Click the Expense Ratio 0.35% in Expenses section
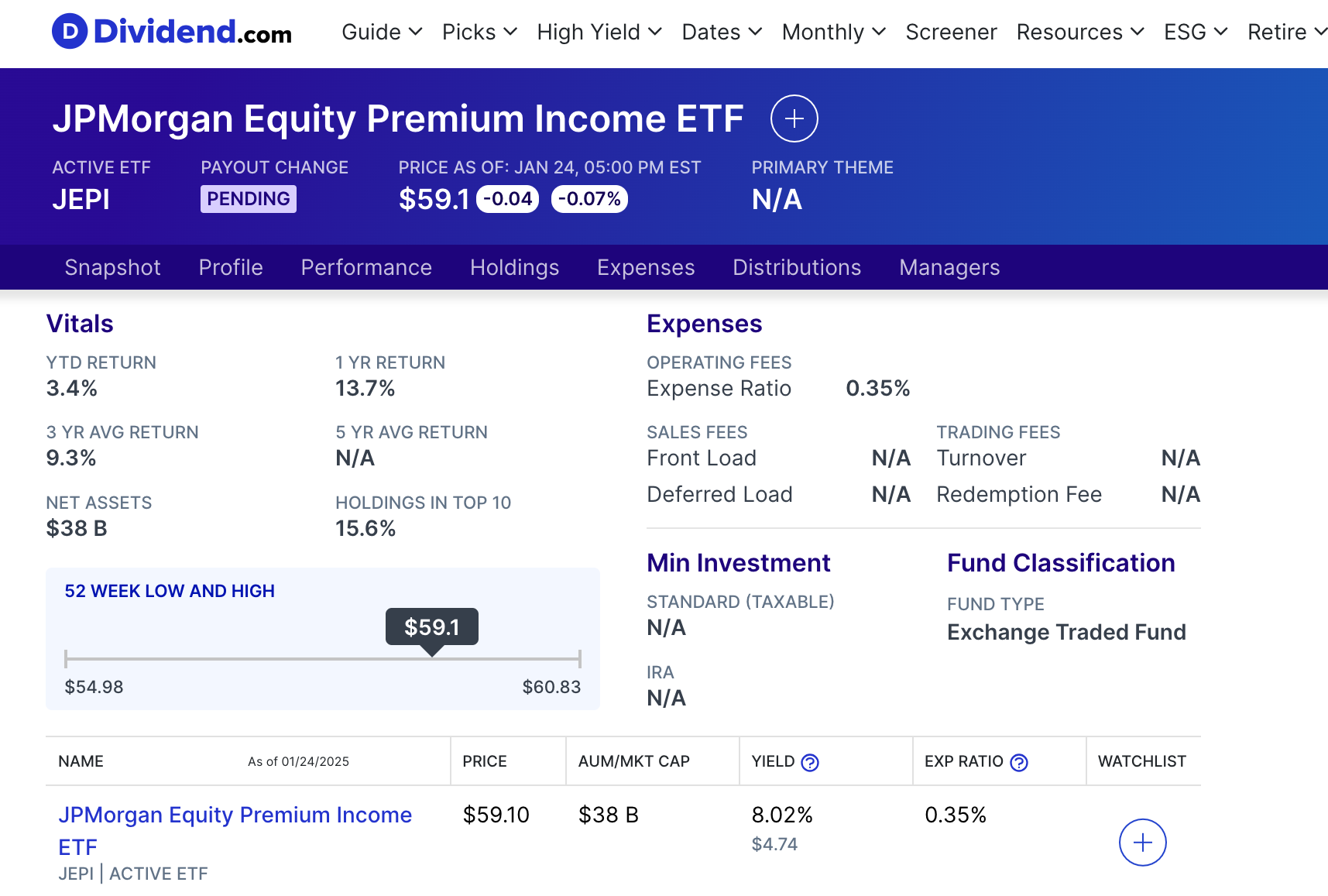Screen dimensions: 1328x896 click(877, 388)
